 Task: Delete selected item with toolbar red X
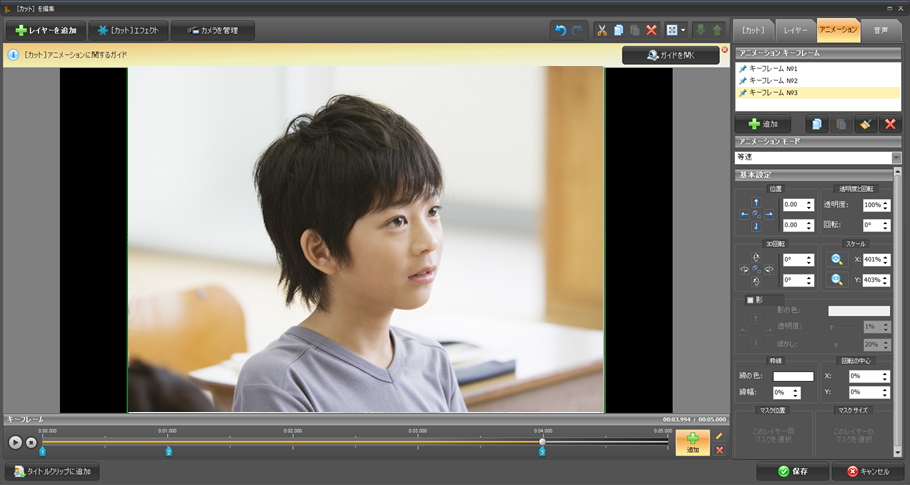tap(651, 31)
